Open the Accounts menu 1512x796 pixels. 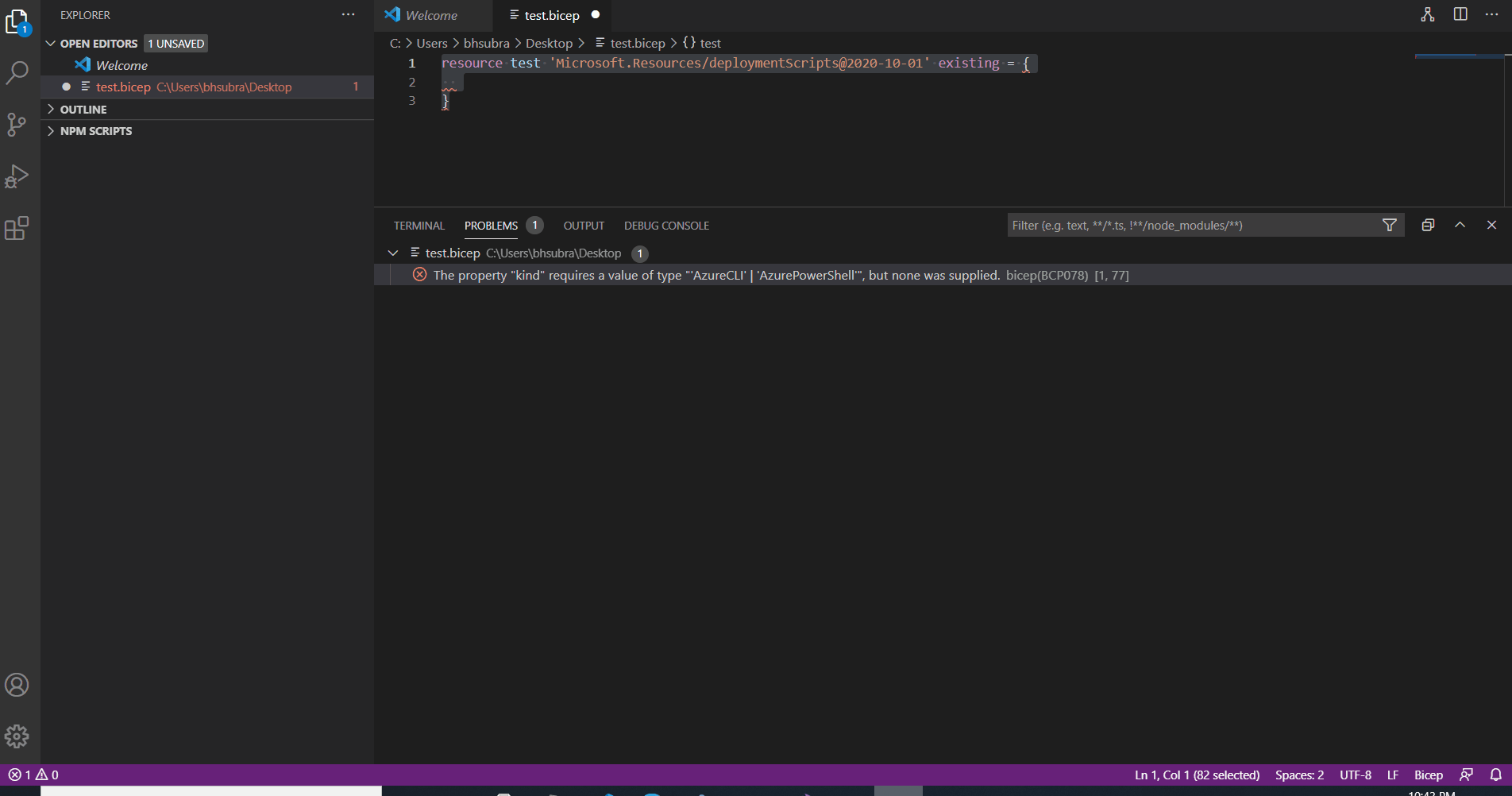(x=17, y=685)
